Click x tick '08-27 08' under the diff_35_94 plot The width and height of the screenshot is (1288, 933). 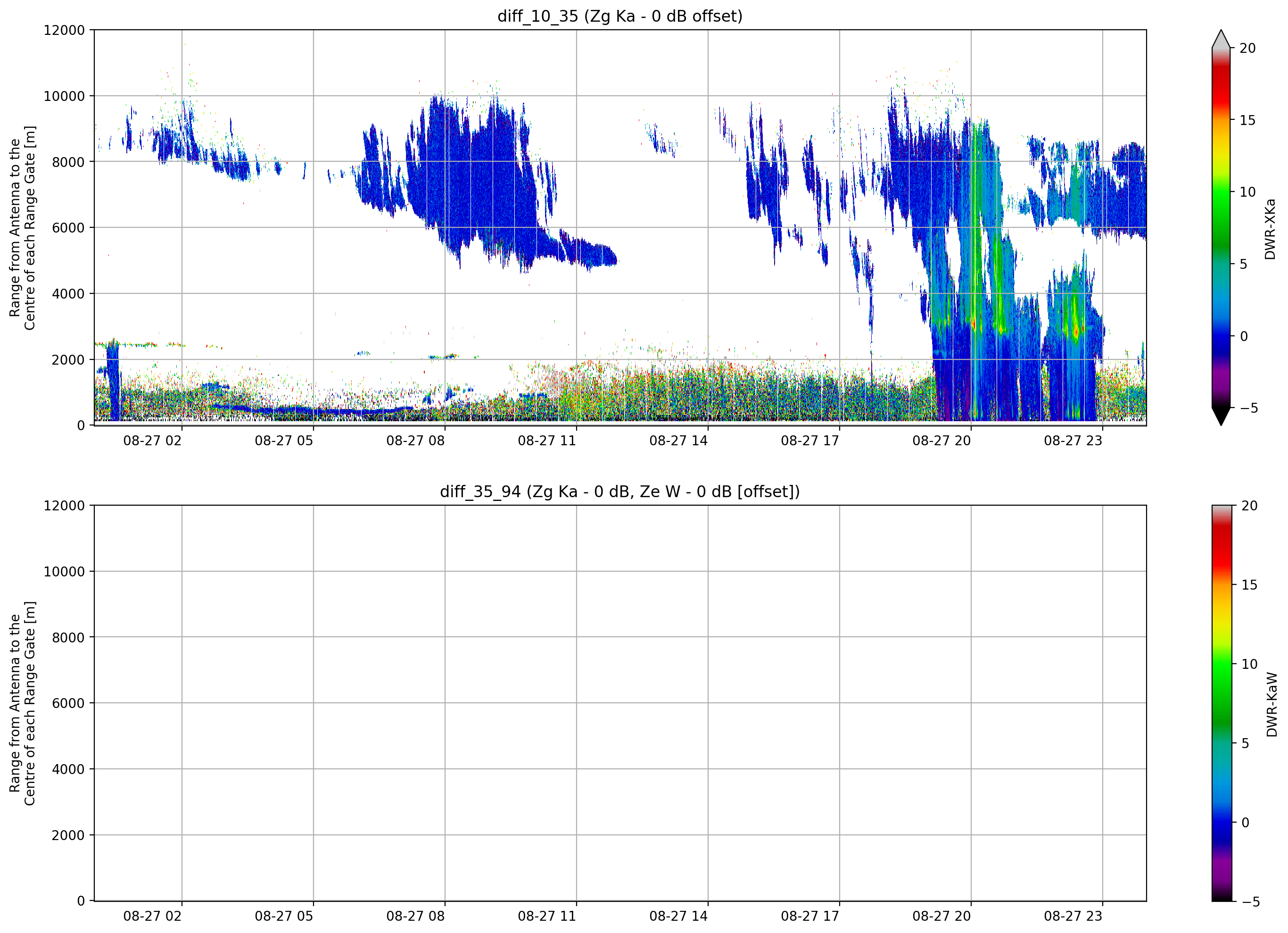tap(416, 916)
